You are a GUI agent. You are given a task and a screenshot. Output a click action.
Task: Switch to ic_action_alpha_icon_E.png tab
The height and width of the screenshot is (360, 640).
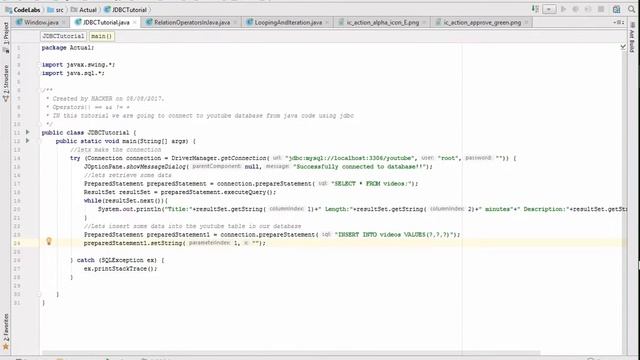382,22
